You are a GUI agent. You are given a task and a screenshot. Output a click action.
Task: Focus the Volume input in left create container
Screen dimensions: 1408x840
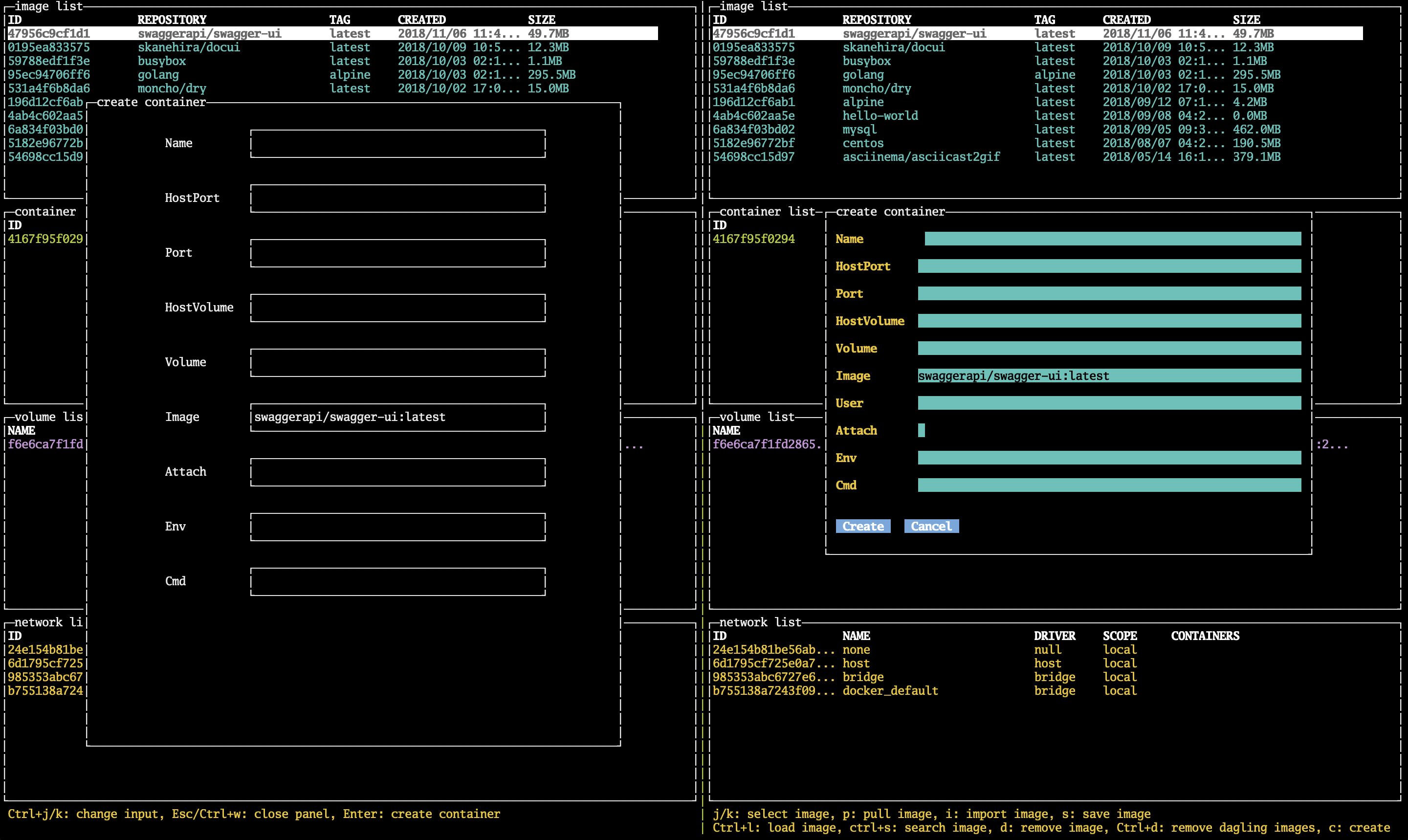click(398, 362)
